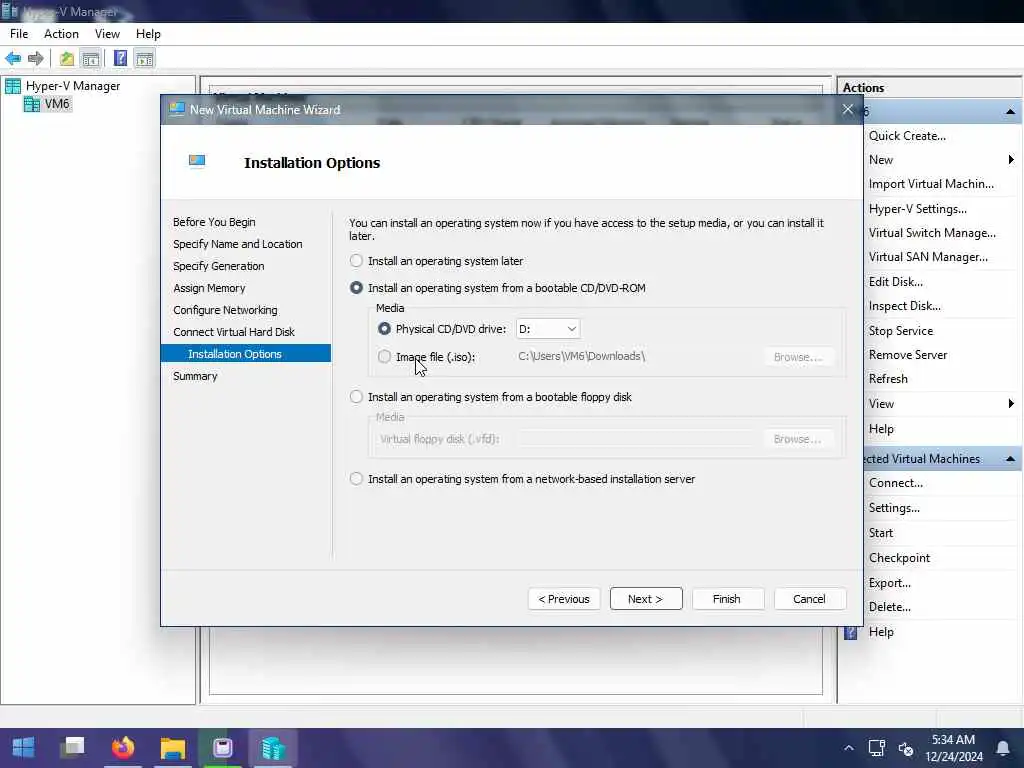Screen dimensions: 1024x768
Task: Toggle the Show/Hide Action Pane icon
Action: (144, 59)
